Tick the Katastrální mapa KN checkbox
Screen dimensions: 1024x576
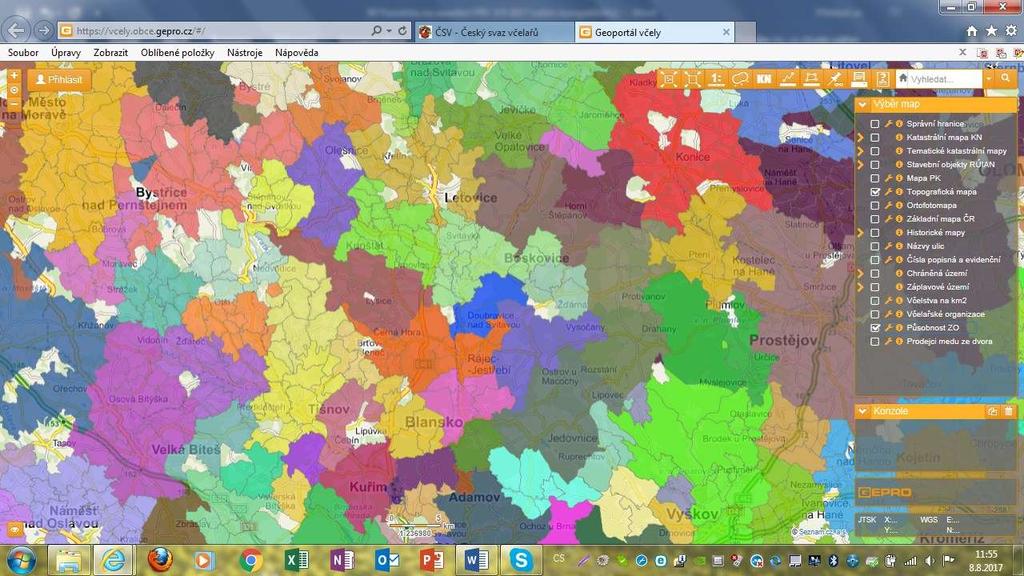875,138
